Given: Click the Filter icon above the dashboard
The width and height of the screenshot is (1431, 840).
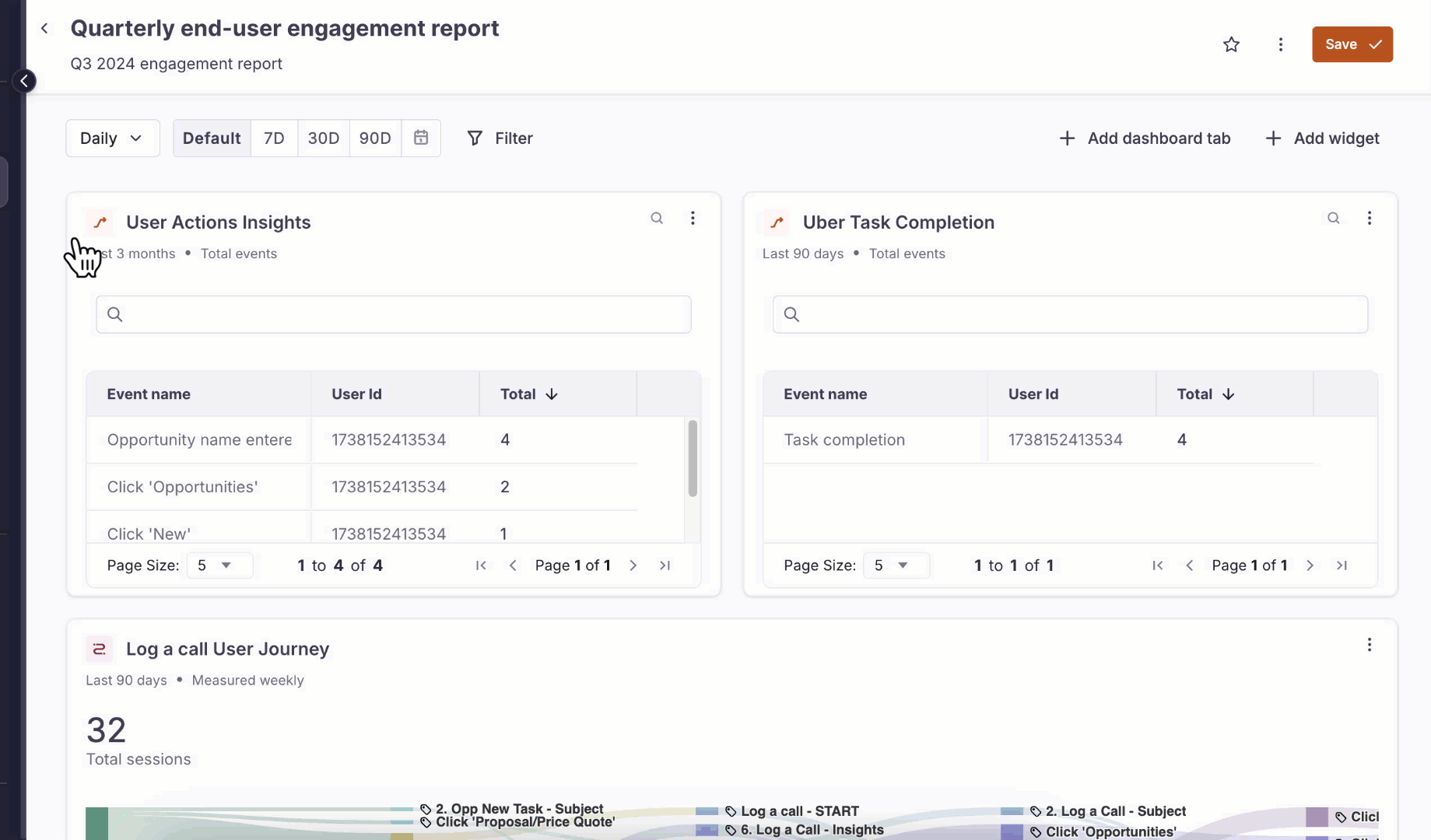Looking at the screenshot, I should click(x=475, y=138).
